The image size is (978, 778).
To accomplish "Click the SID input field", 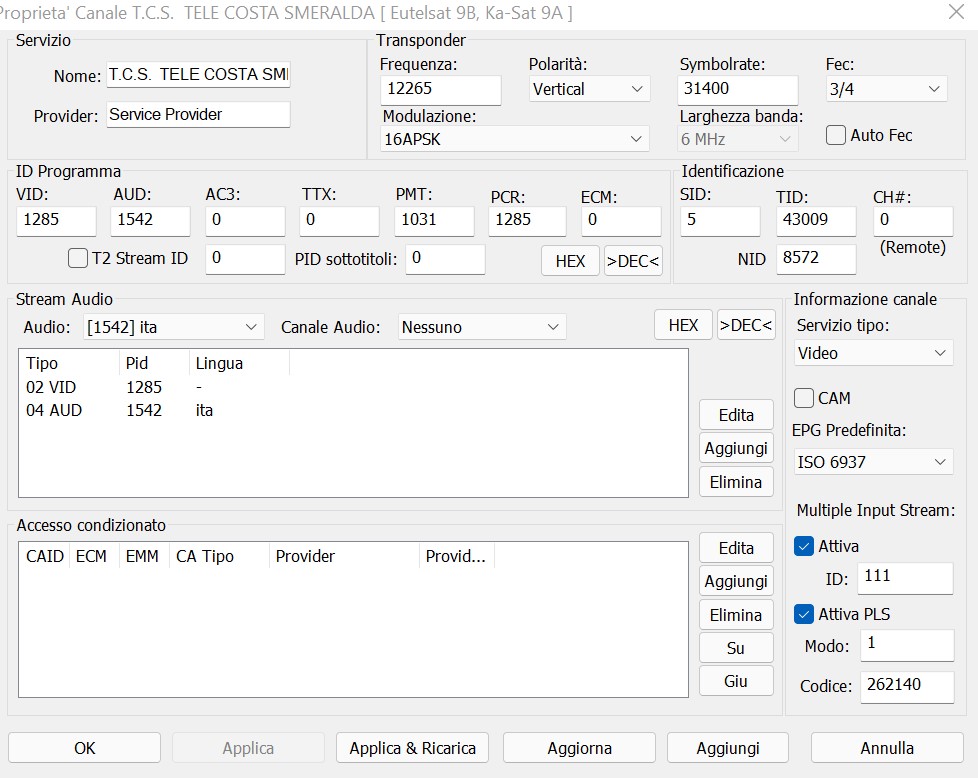I will pyautogui.click(x=720, y=221).
